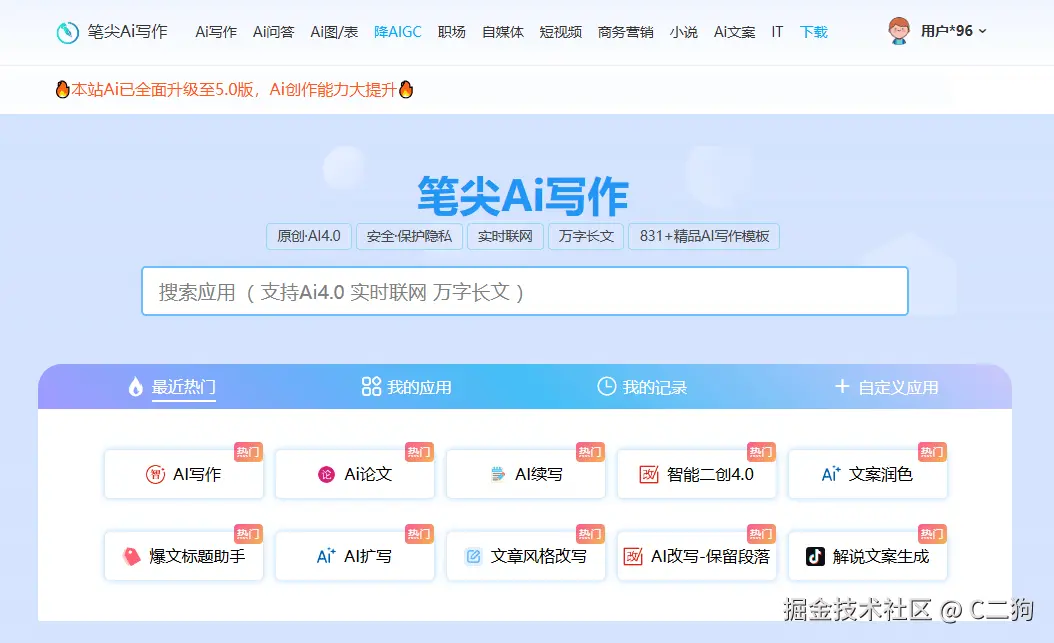
Task: Open the Ai图/表 nav menu
Action: pos(334,32)
